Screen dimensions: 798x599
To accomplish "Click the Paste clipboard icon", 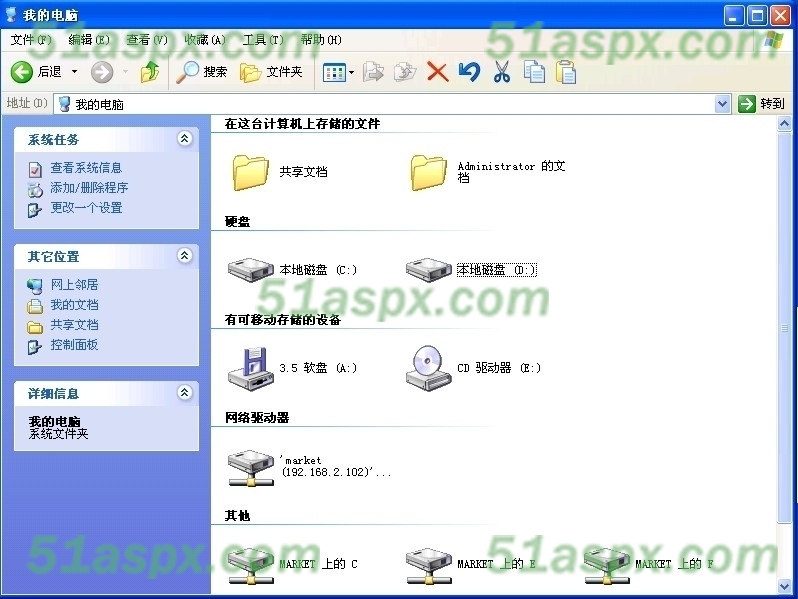I will (566, 72).
